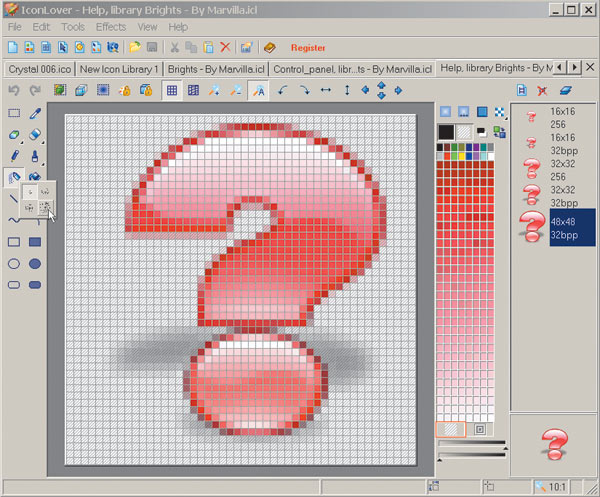Choose the filled rounded rectangle tool

35,285
